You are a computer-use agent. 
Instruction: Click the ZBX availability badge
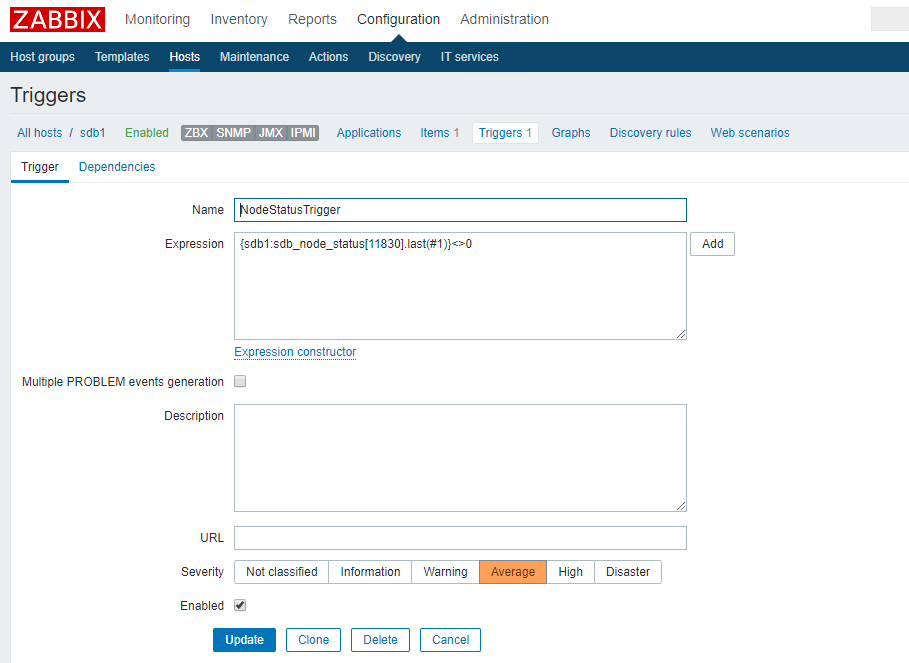pyautogui.click(x=196, y=133)
